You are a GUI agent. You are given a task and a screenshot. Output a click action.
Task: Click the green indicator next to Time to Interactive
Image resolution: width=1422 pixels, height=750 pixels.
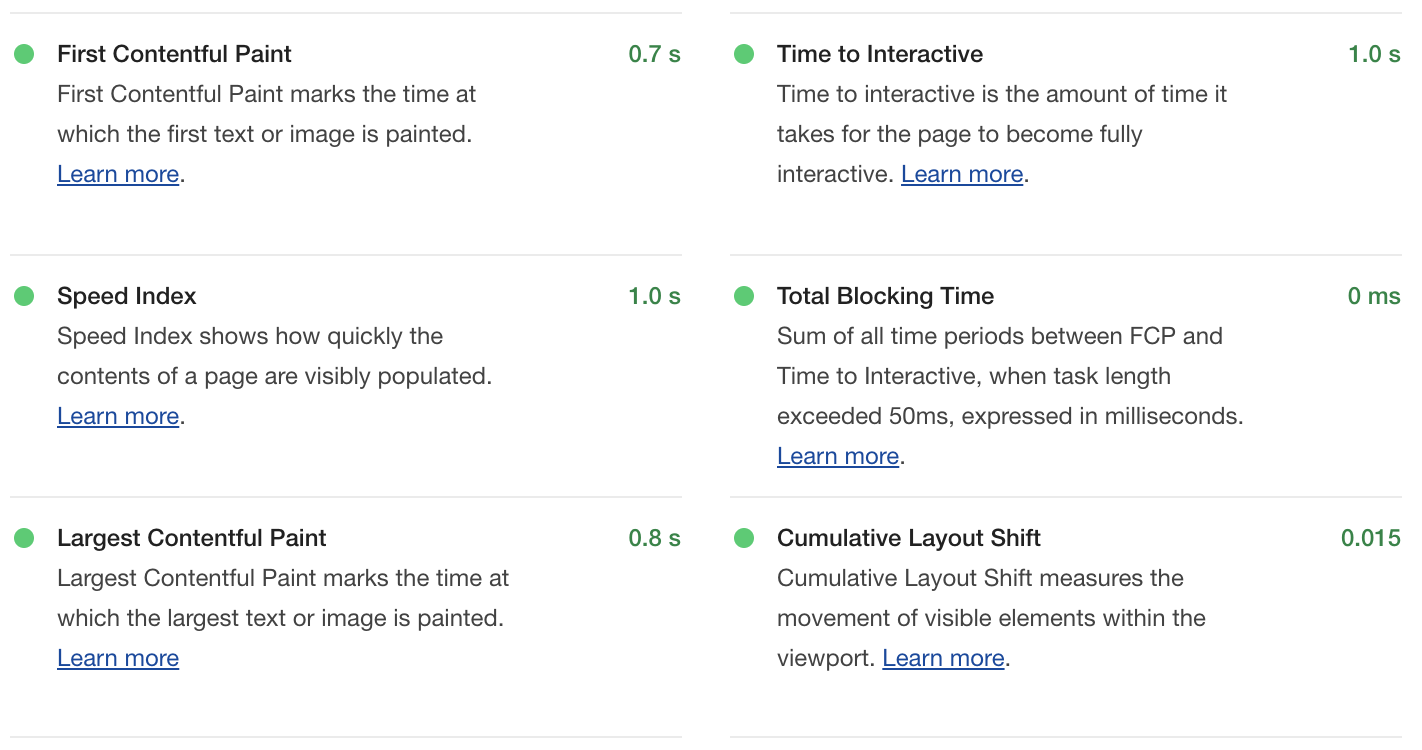(x=743, y=54)
